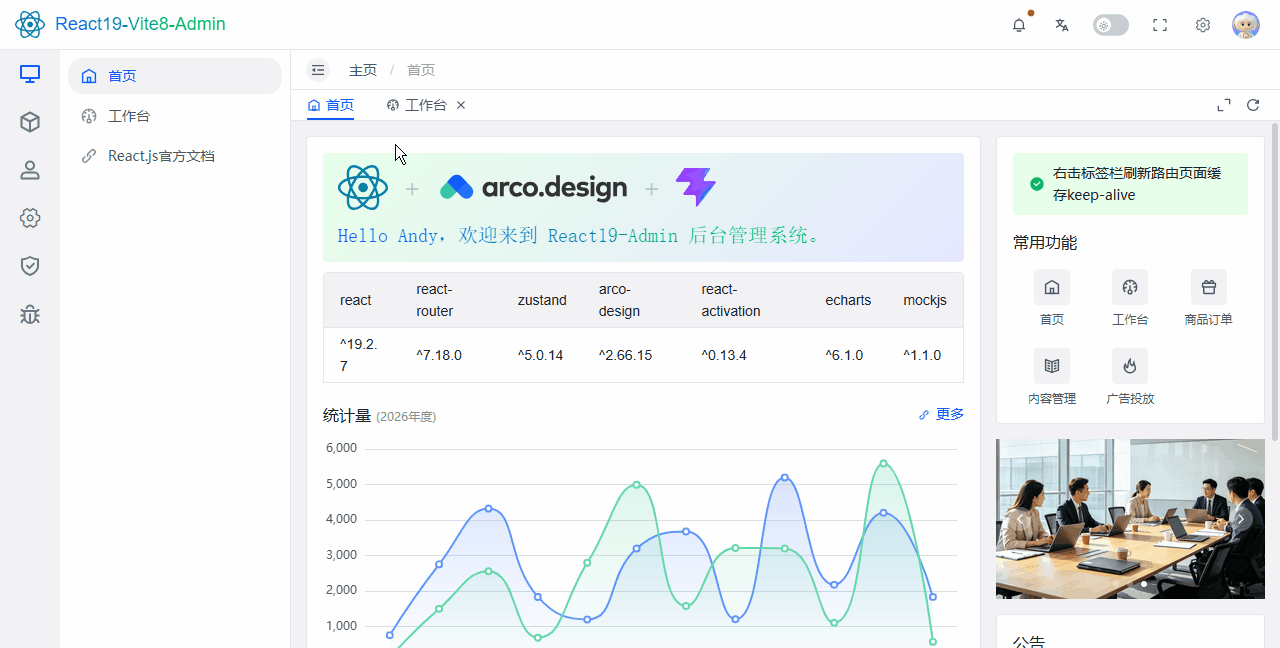Click the 常用功能 heading
This screenshot has width=1280, height=648.
(1045, 243)
